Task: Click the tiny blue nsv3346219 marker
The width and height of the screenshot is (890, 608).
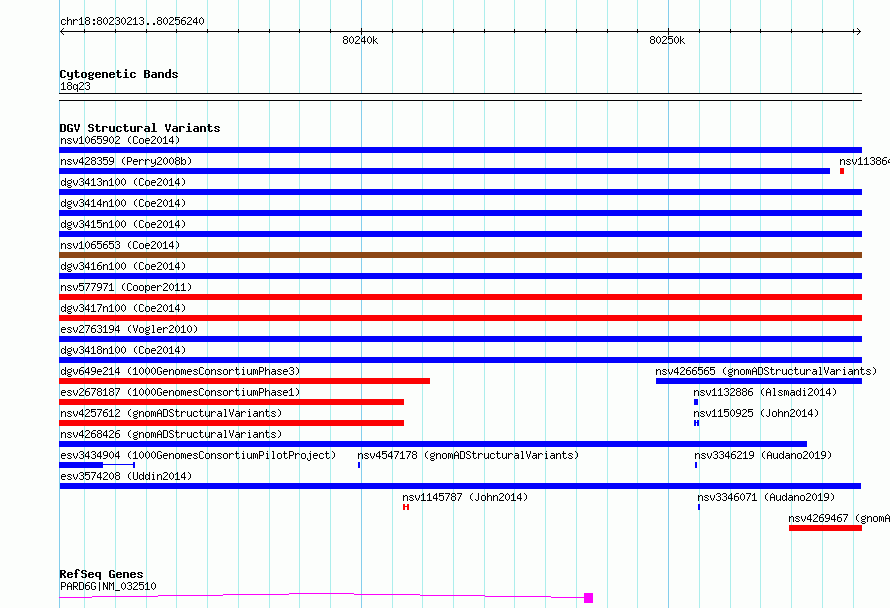Action: point(696,465)
